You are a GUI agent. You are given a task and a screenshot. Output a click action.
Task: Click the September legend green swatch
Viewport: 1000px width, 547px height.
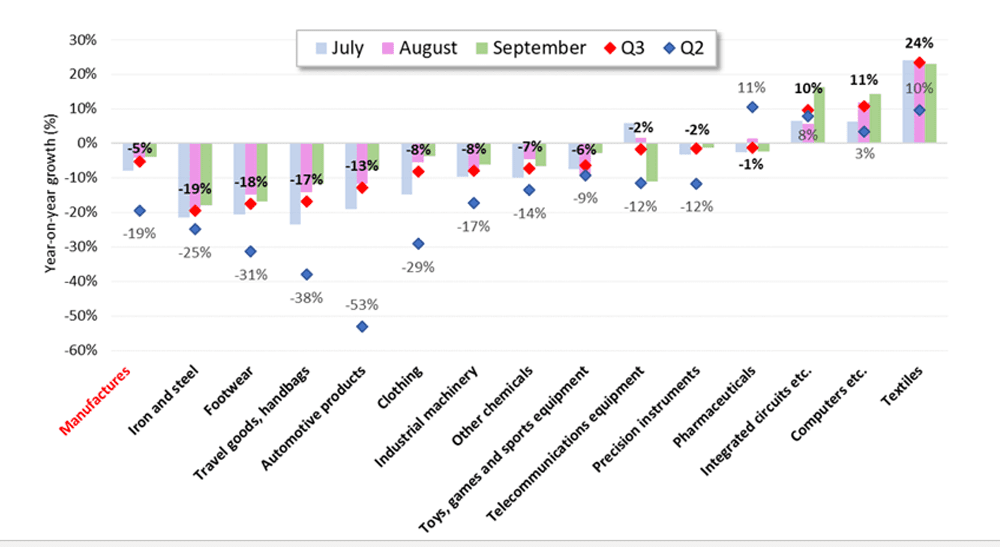[482, 48]
